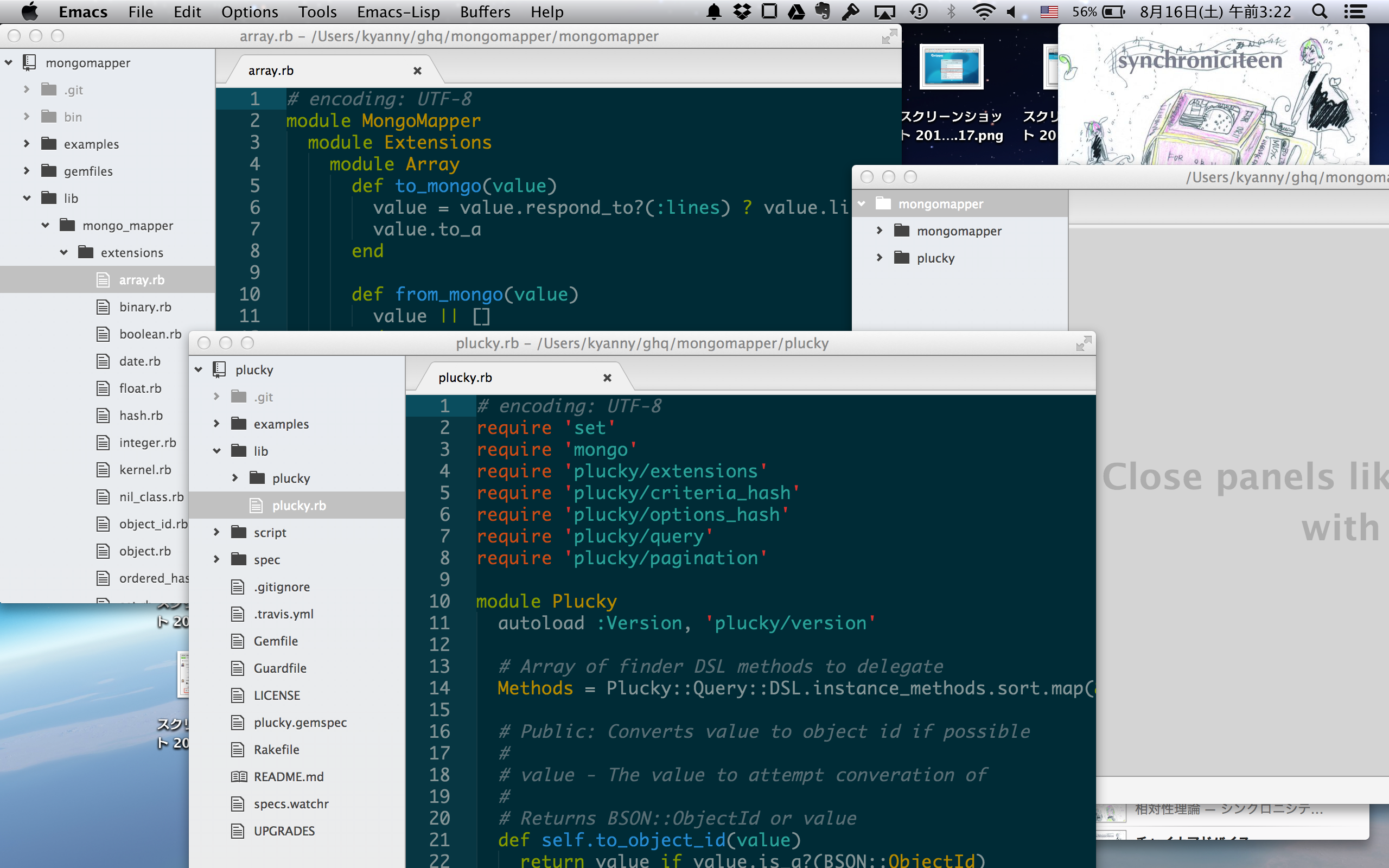Expand plucky folder in right window
1389x868 pixels.
pos(880,258)
